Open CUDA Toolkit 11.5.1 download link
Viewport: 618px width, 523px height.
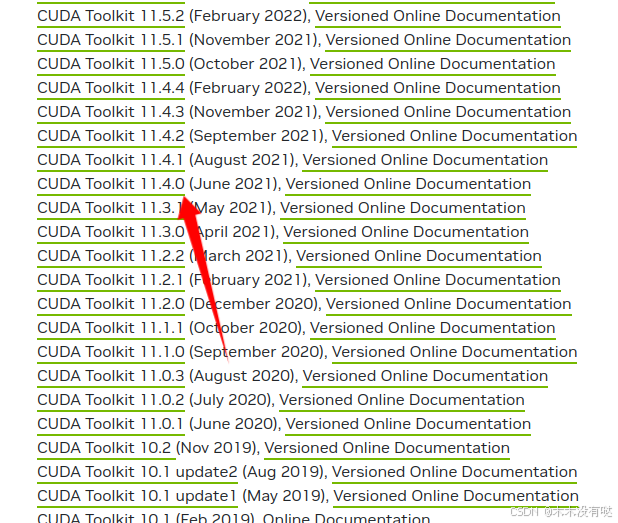(111, 40)
